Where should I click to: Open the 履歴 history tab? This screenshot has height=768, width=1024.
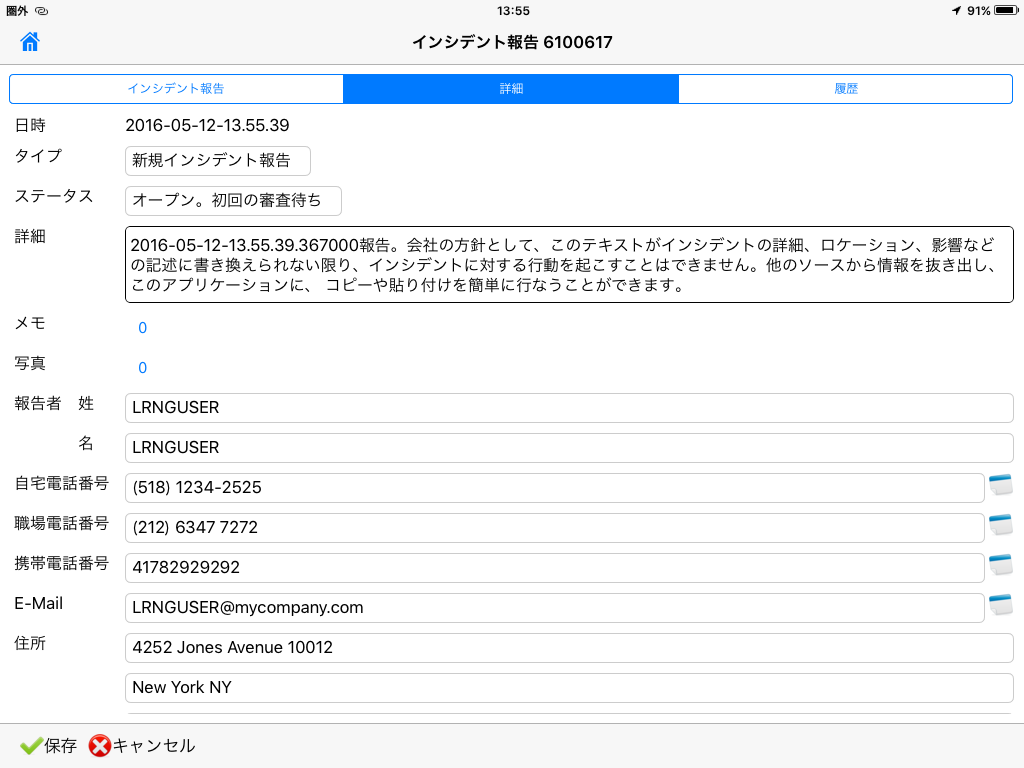(x=846, y=89)
